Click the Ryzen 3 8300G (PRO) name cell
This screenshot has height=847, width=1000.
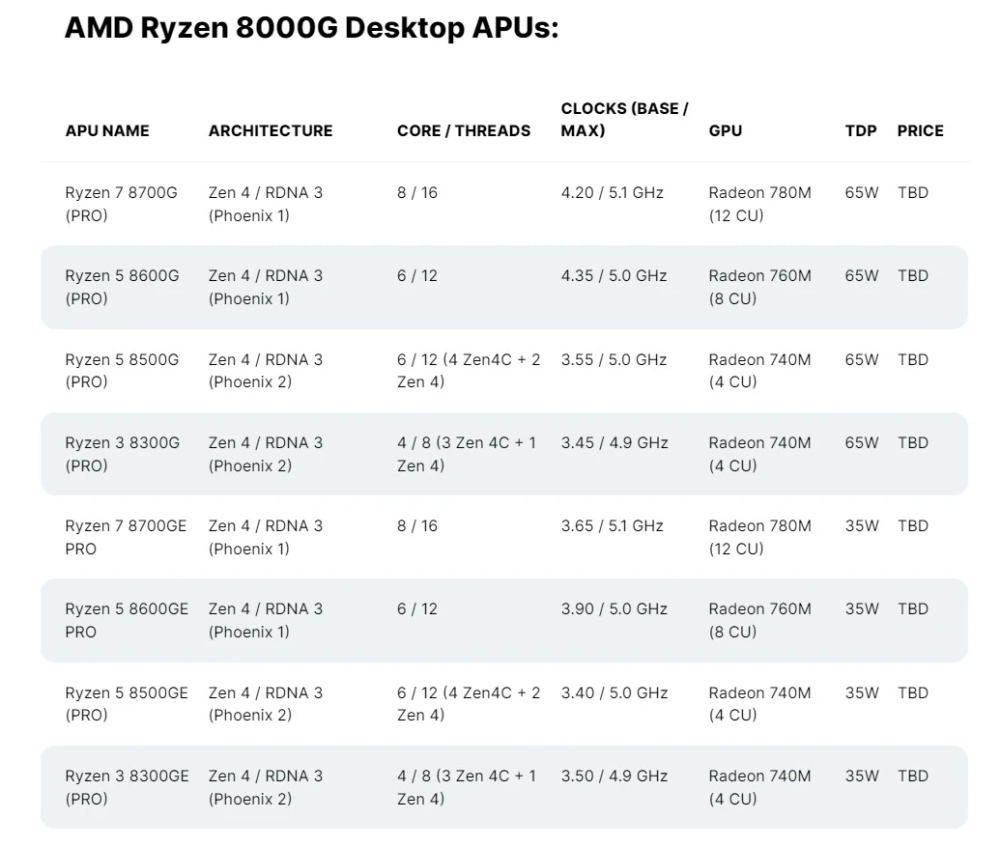122,454
